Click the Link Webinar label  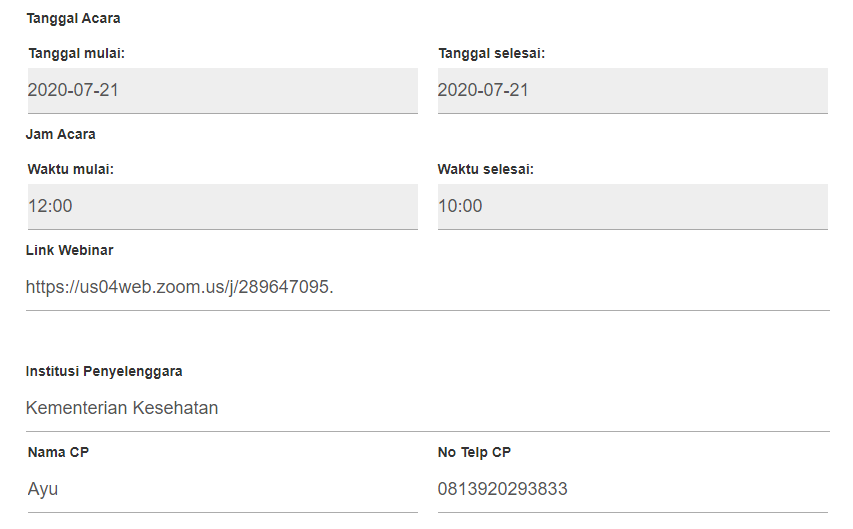click(70, 250)
